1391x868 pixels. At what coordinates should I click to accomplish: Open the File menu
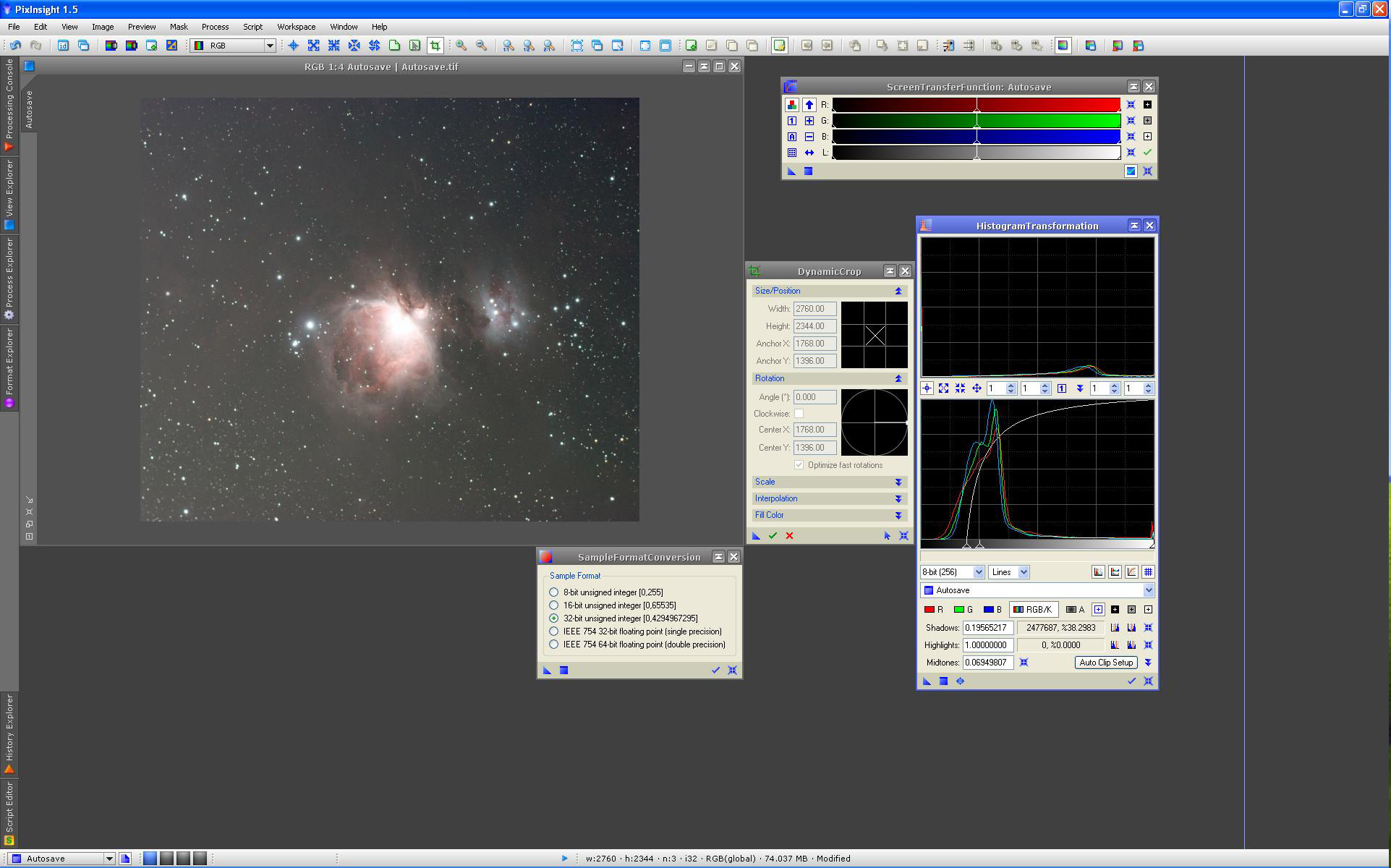(14, 27)
